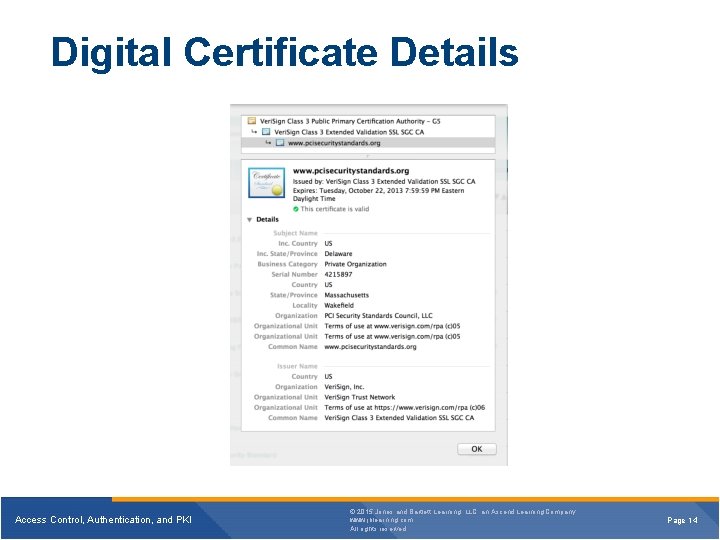Click the 'Issued by: VeriSign Class 3' line
The height and width of the screenshot is (540, 720).
click(384, 181)
